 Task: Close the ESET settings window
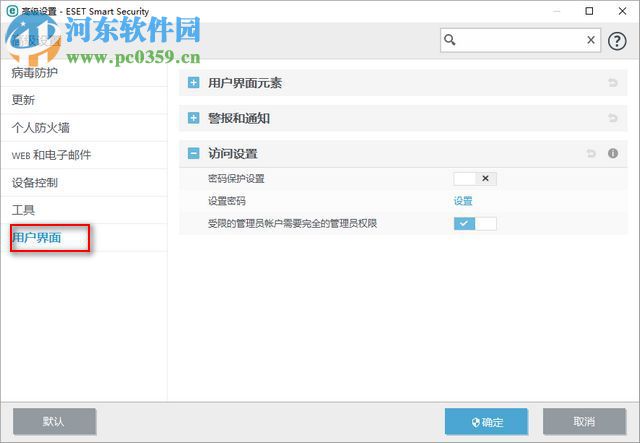(622, 11)
